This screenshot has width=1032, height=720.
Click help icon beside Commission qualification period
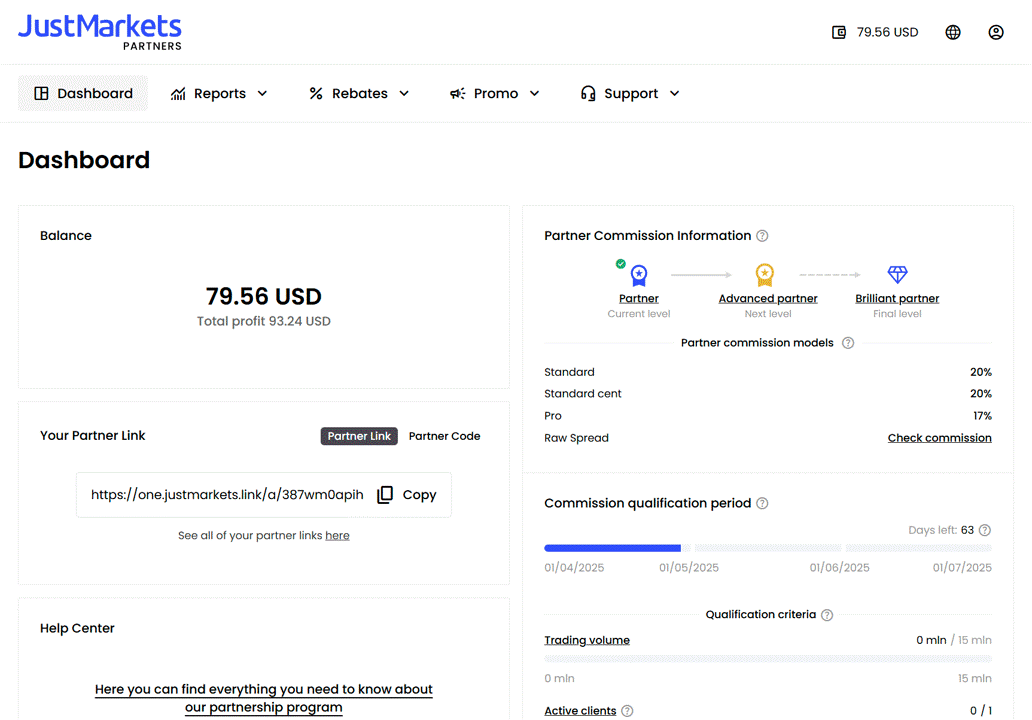(x=762, y=503)
